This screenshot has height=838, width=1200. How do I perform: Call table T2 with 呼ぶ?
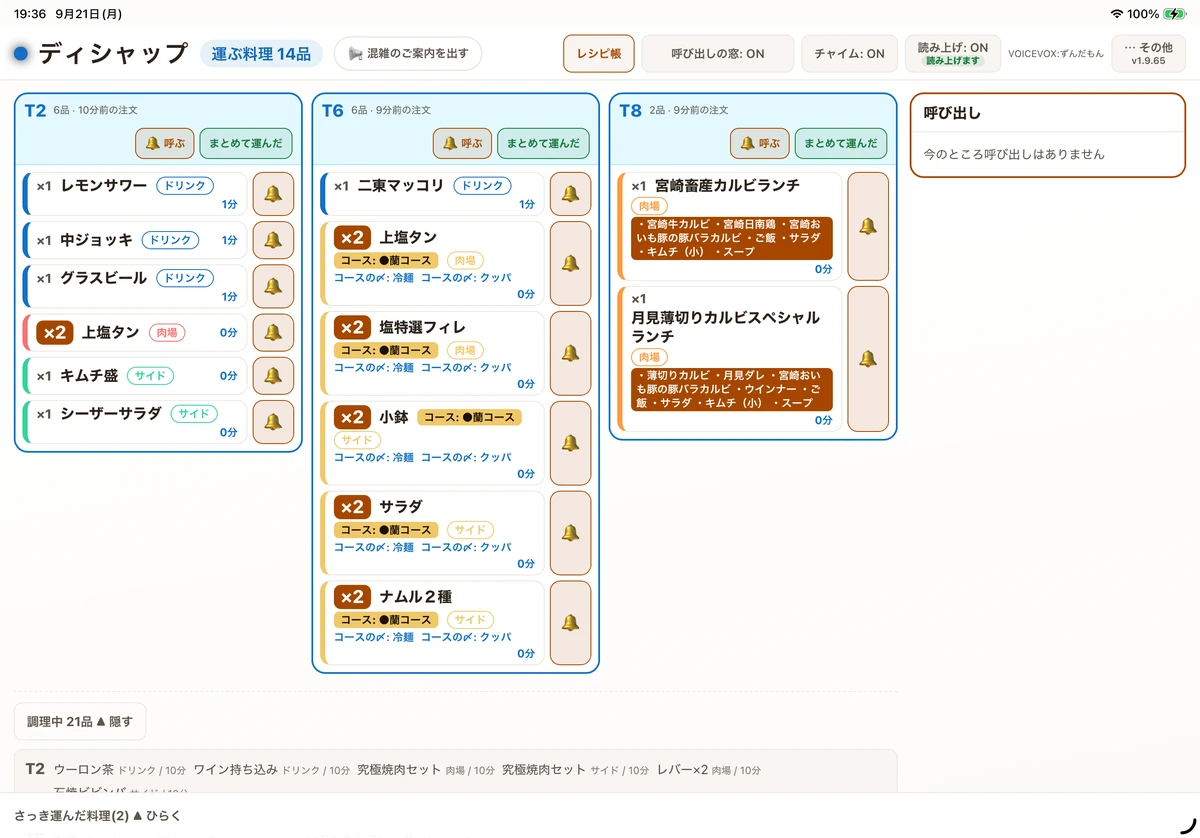coord(165,143)
